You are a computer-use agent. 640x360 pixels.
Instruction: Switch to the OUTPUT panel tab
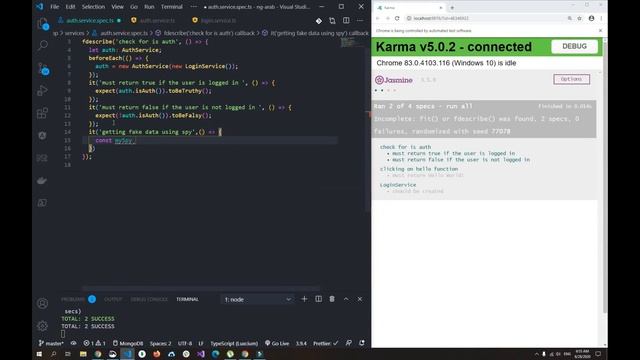click(x=113, y=299)
